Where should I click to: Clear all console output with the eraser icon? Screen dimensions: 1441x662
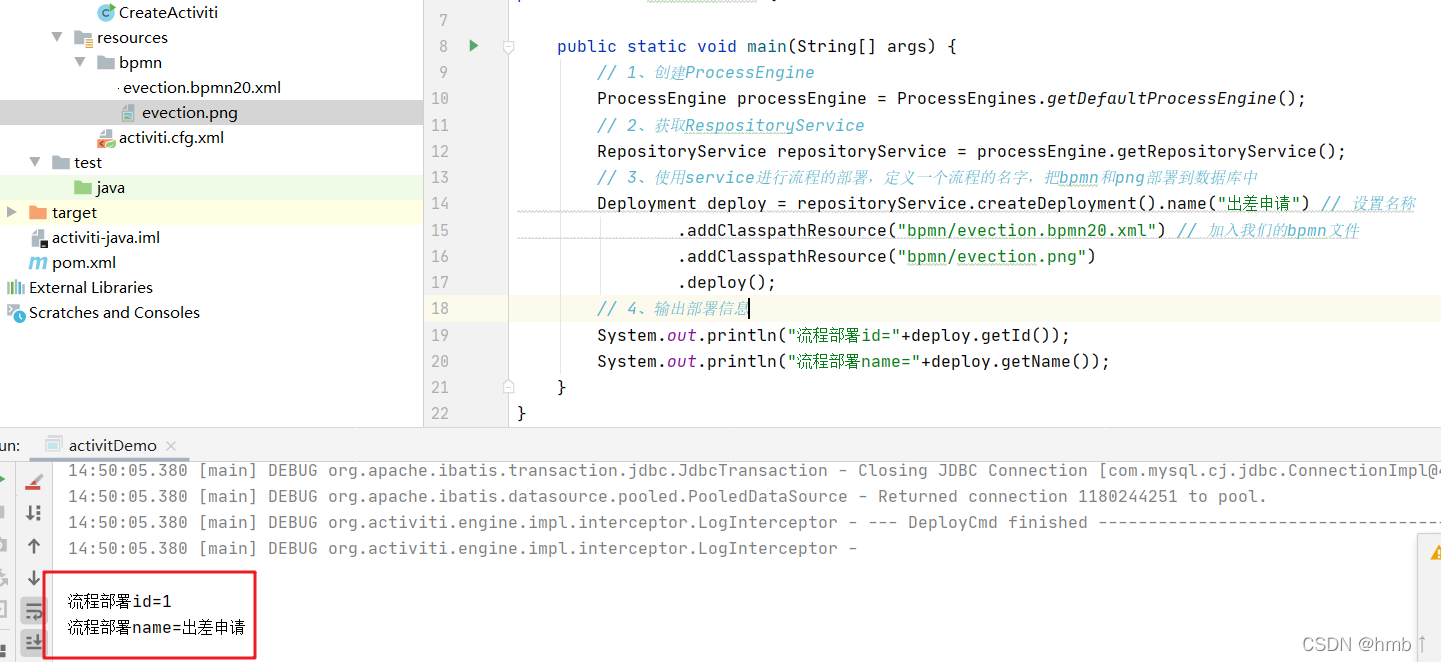point(34,483)
